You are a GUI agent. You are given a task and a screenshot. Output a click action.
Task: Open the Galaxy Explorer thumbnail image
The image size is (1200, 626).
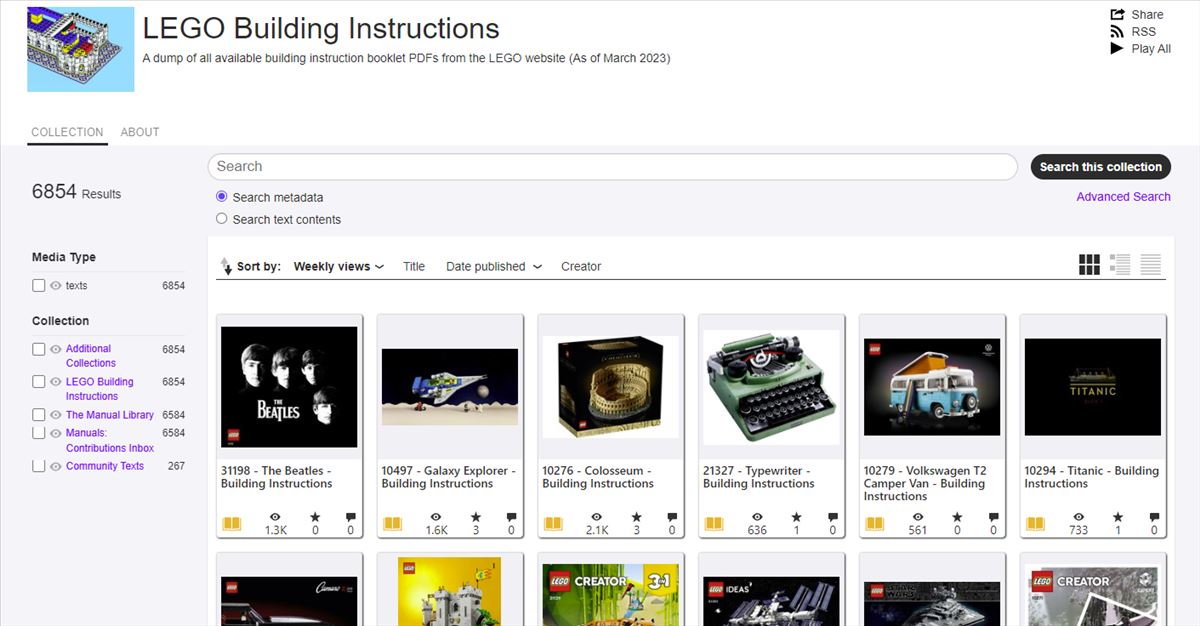tap(450, 386)
